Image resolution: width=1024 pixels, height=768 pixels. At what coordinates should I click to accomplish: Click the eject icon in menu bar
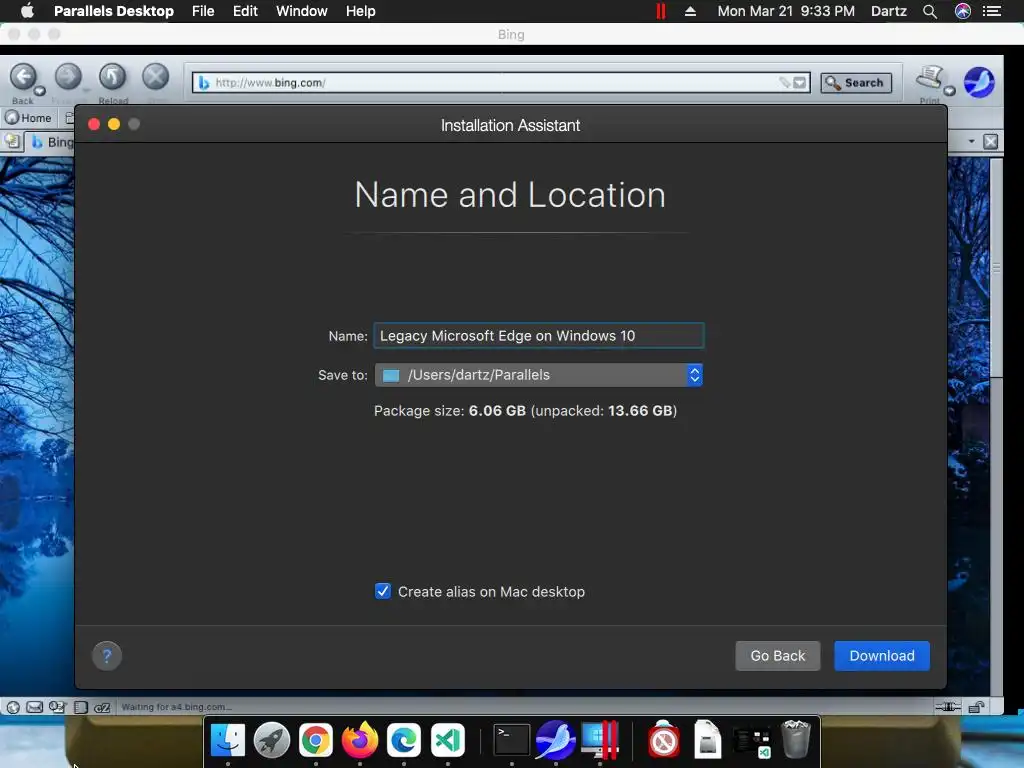click(x=690, y=11)
